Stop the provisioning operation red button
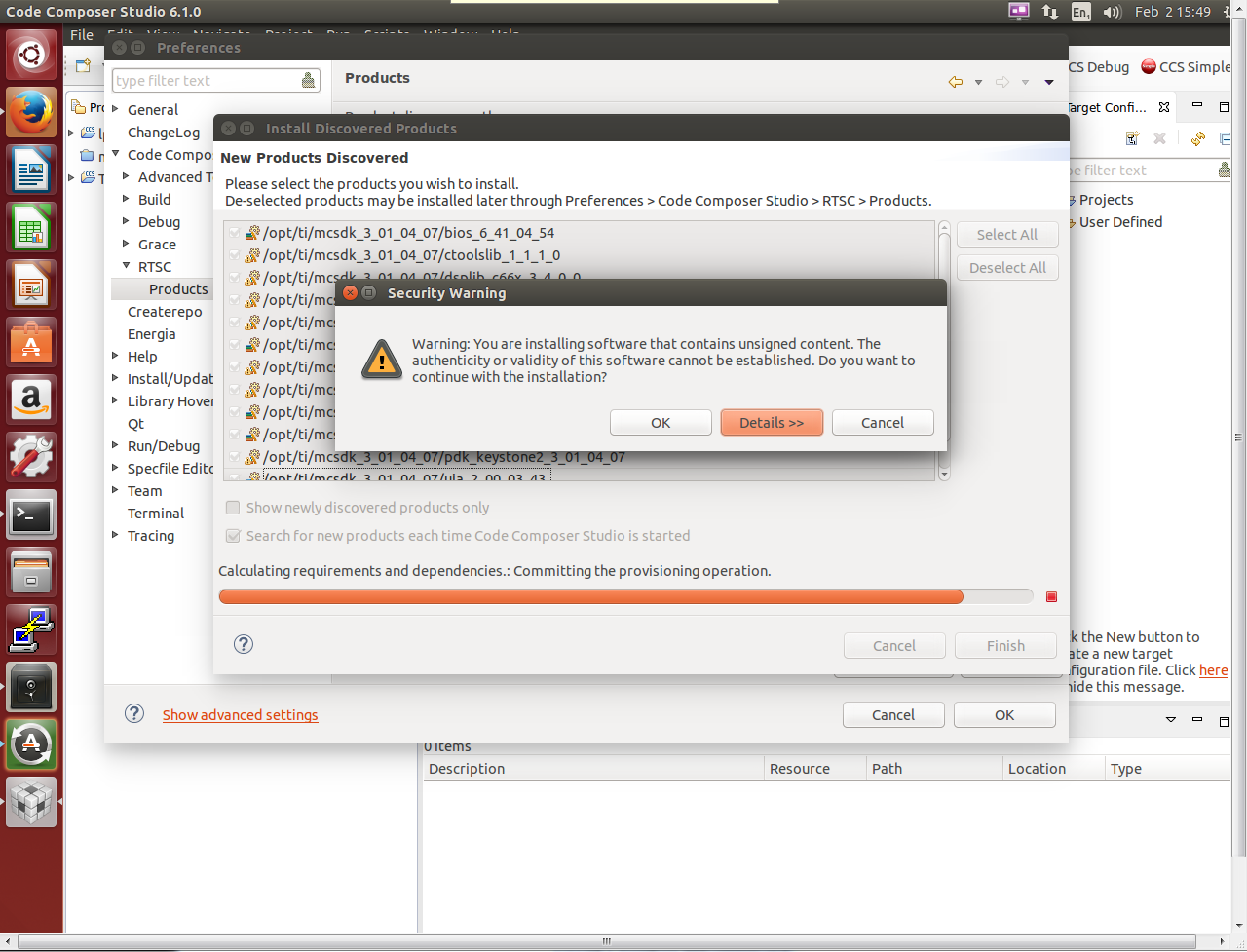 coord(1051,596)
